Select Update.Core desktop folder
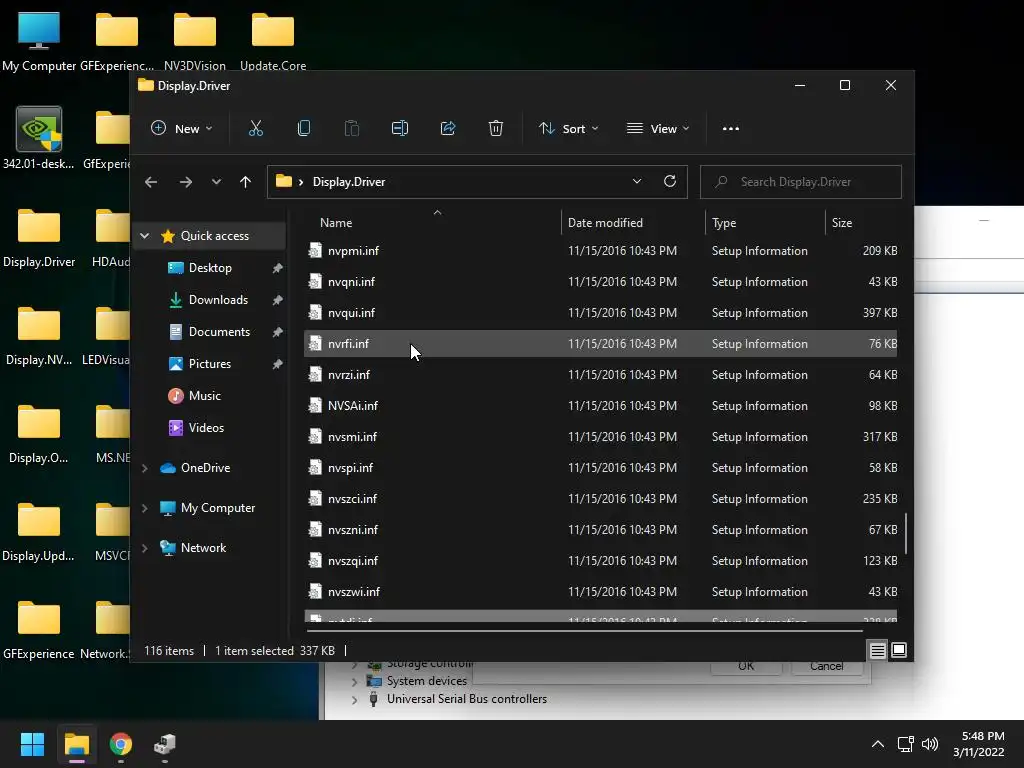This screenshot has width=1024, height=768. click(273, 42)
